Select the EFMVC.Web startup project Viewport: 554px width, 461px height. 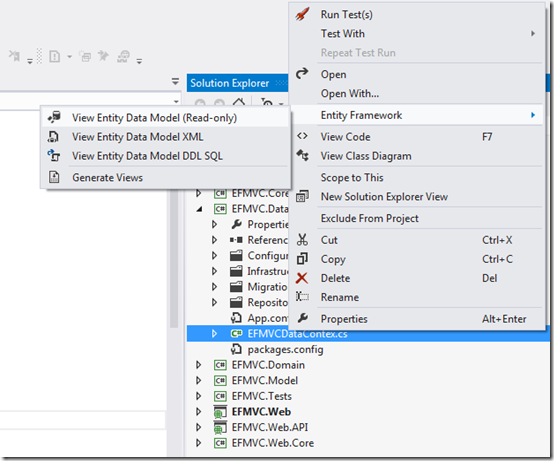pos(261,412)
